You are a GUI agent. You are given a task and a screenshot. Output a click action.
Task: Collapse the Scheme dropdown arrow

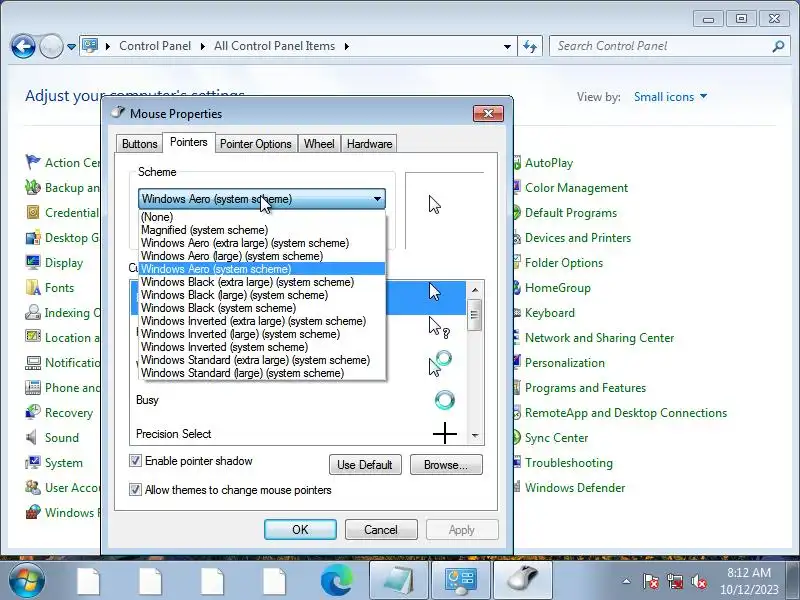[377, 199]
